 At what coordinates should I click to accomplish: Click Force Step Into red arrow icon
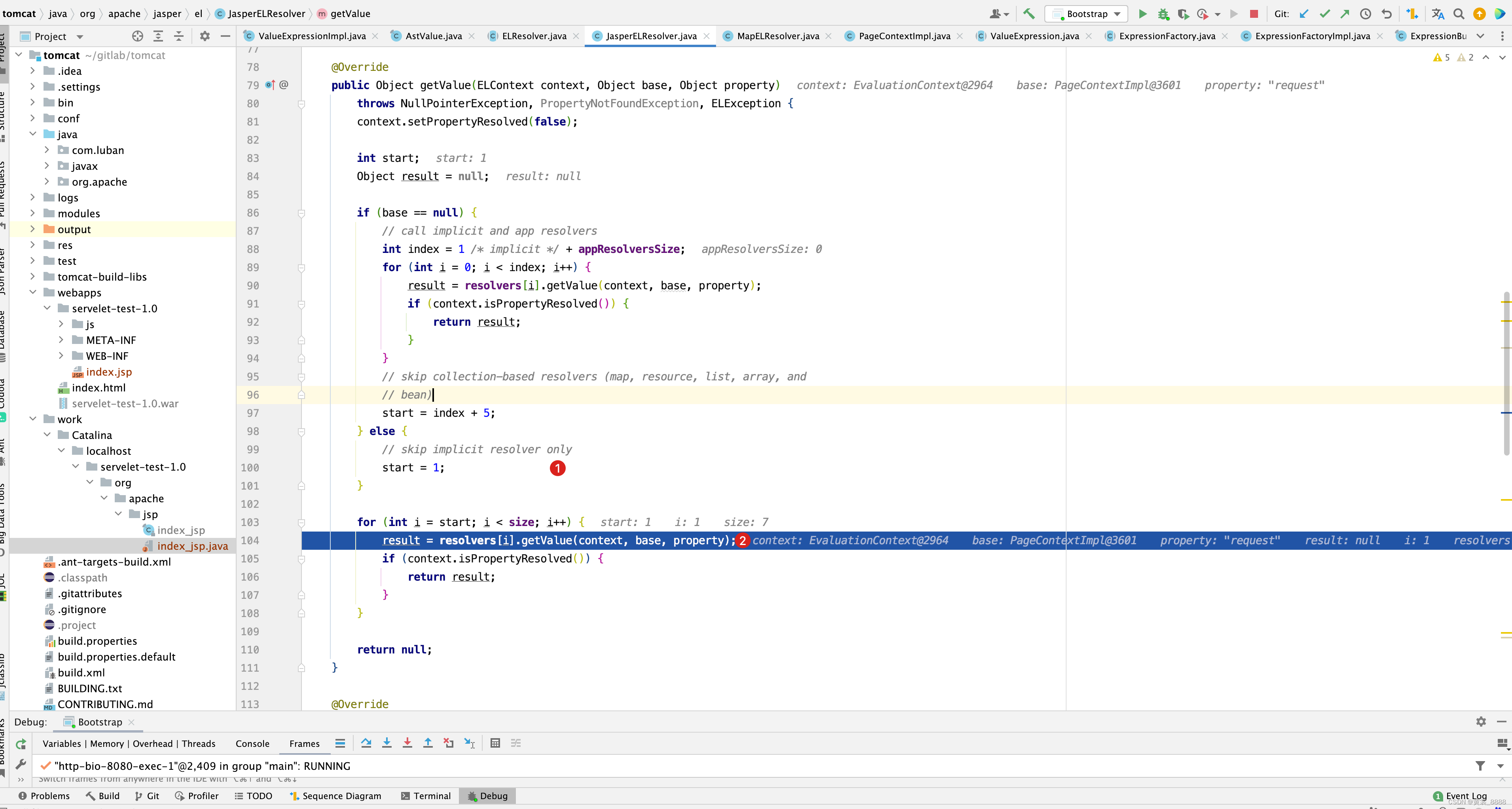(x=407, y=743)
